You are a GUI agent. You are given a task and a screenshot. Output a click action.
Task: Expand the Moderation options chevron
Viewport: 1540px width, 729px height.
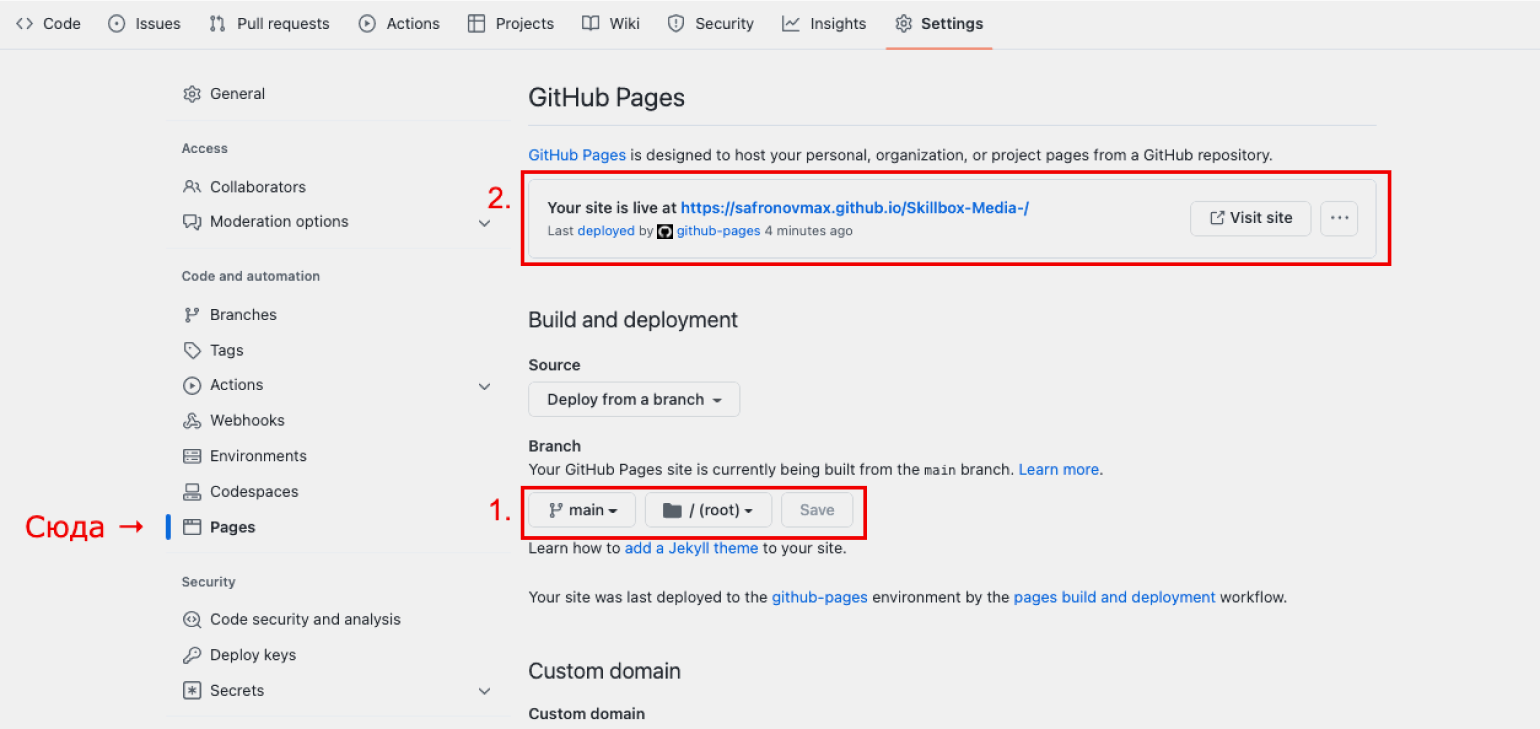(x=484, y=223)
